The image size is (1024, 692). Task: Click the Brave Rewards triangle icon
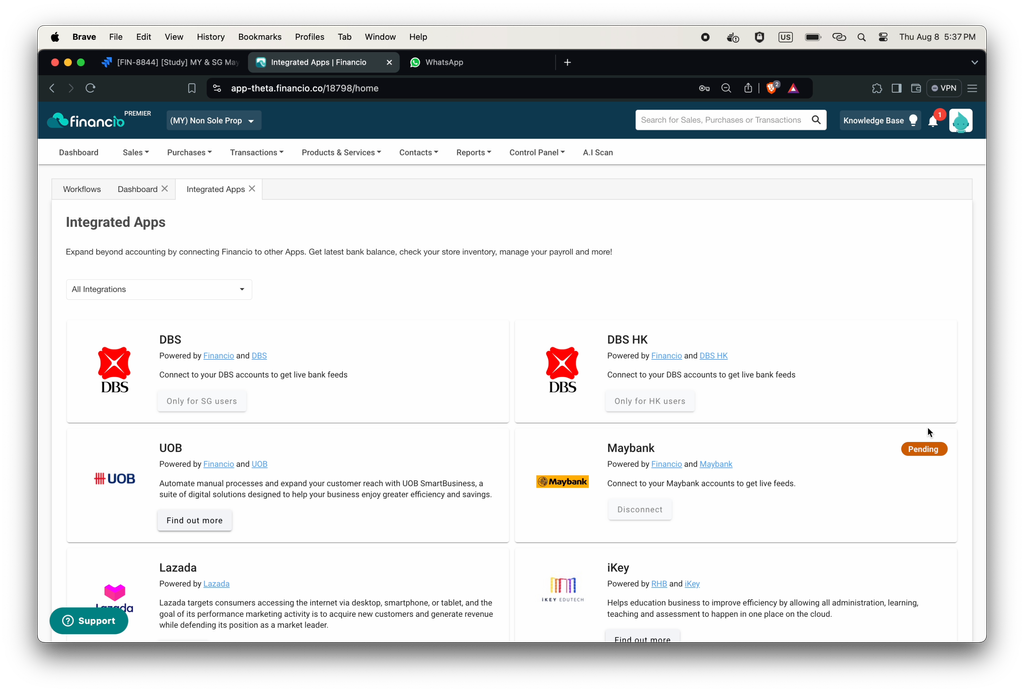pos(793,88)
